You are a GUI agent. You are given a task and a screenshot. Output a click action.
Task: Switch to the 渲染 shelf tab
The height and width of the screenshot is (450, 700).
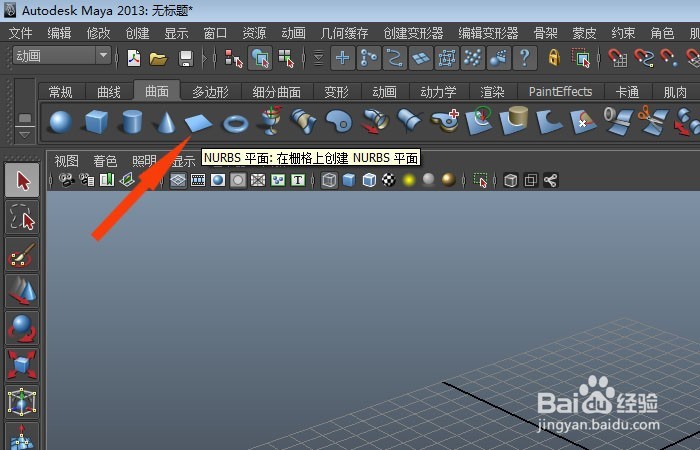click(492, 92)
